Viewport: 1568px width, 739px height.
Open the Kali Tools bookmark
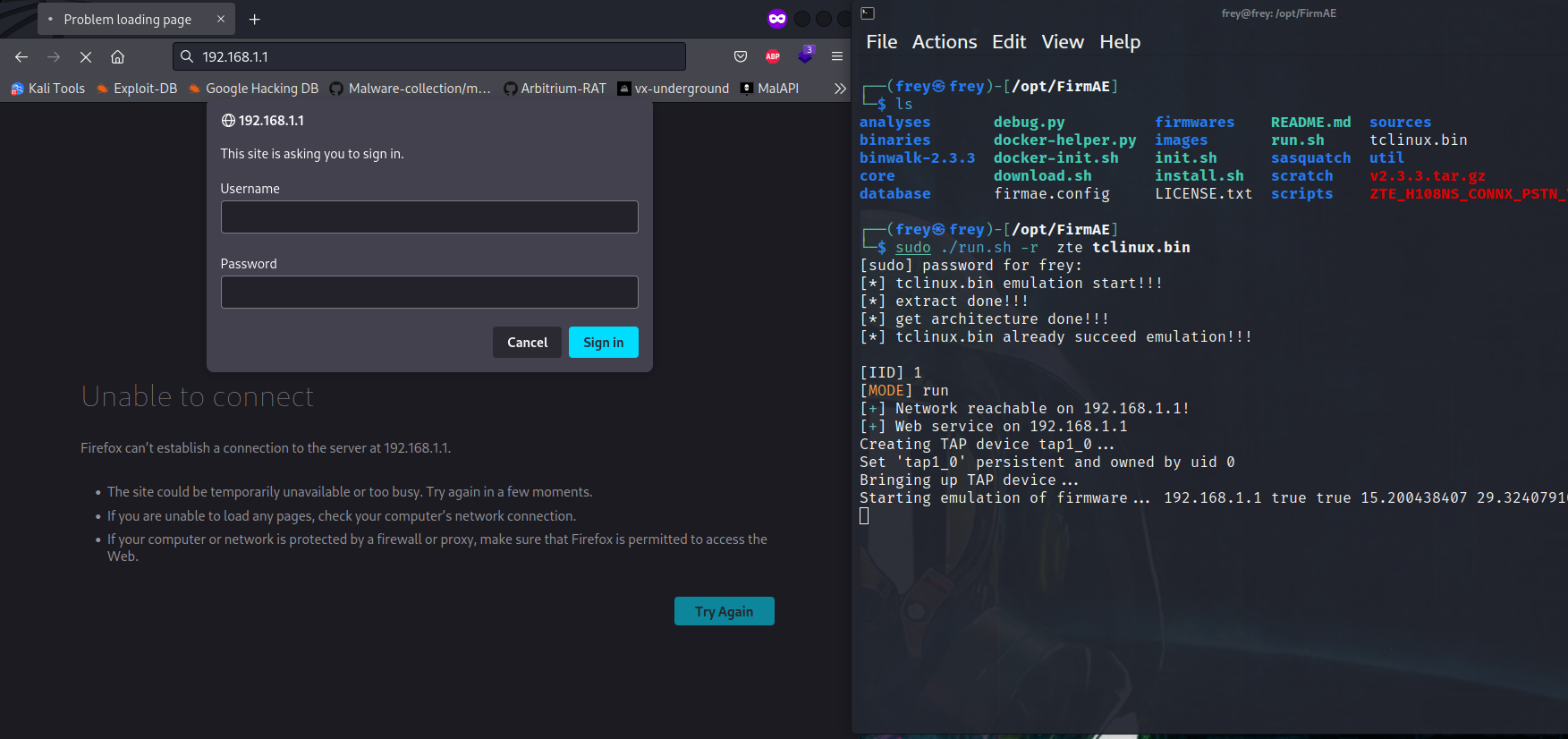coord(47,89)
